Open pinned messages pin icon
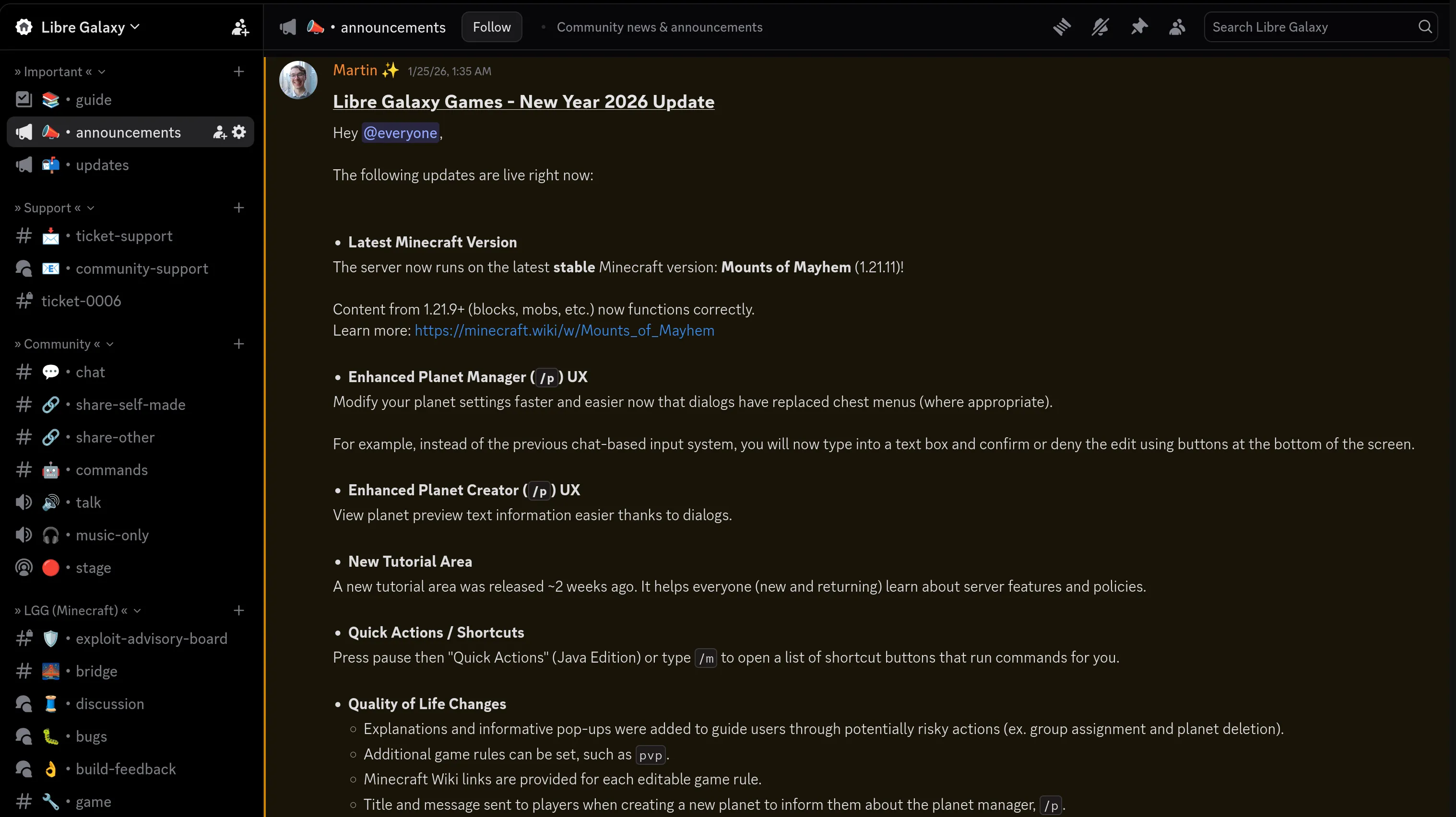Viewport: 1456px width, 817px height. (x=1139, y=27)
